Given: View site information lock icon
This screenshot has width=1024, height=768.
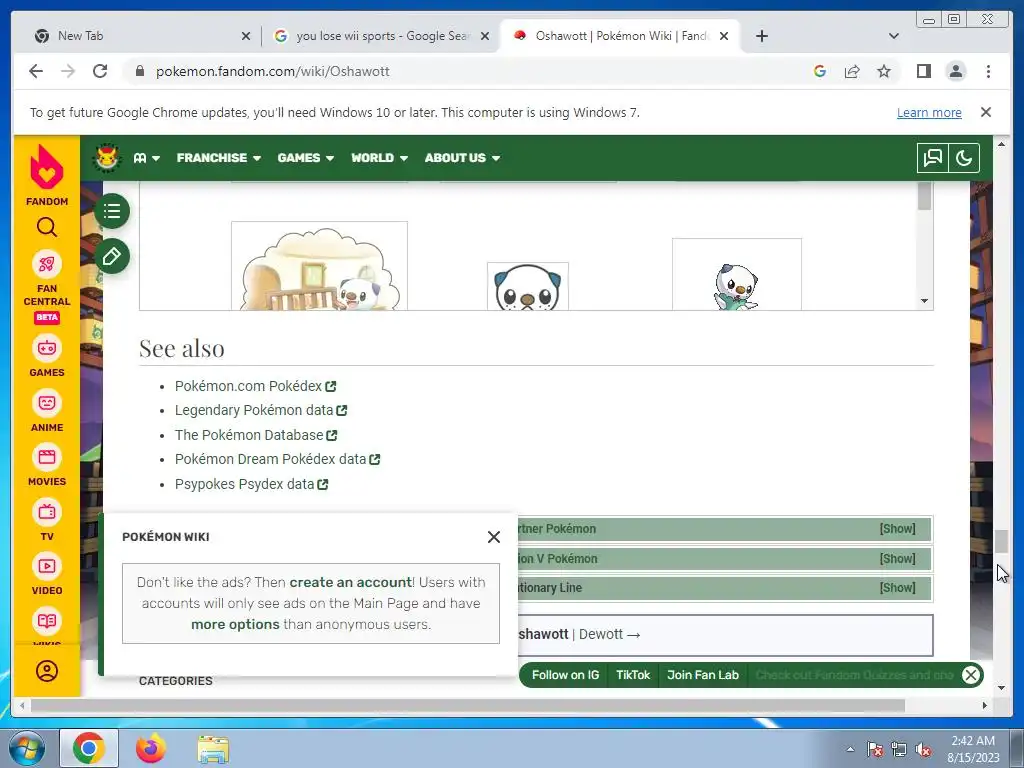Looking at the screenshot, I should coord(140,71).
